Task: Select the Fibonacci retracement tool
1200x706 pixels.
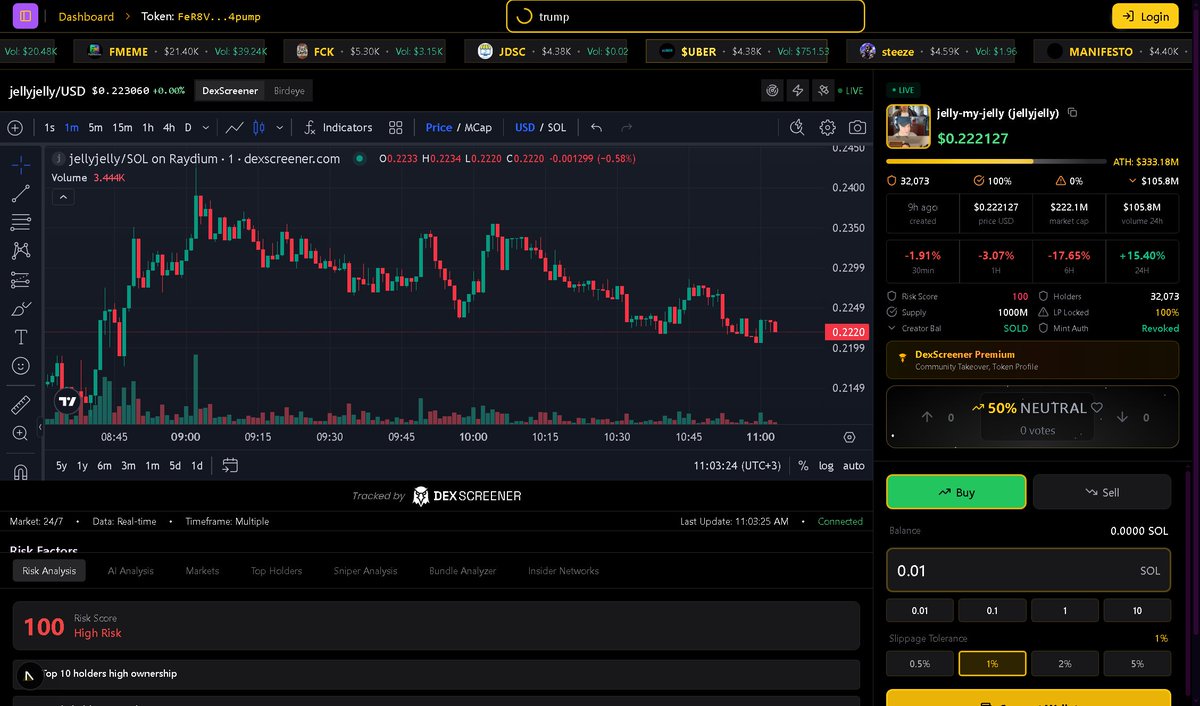Action: (x=21, y=222)
